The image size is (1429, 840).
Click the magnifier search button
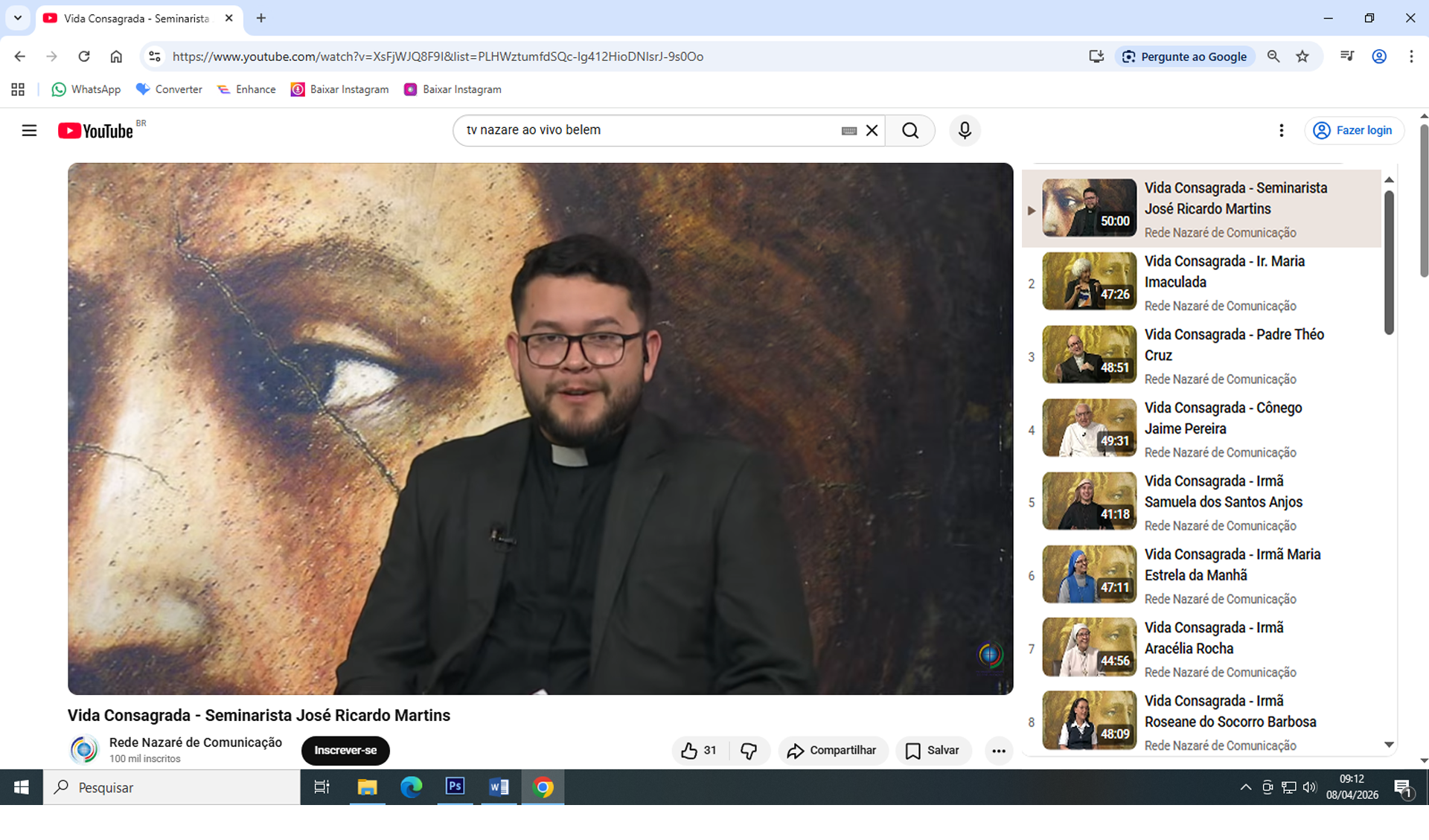coord(910,131)
